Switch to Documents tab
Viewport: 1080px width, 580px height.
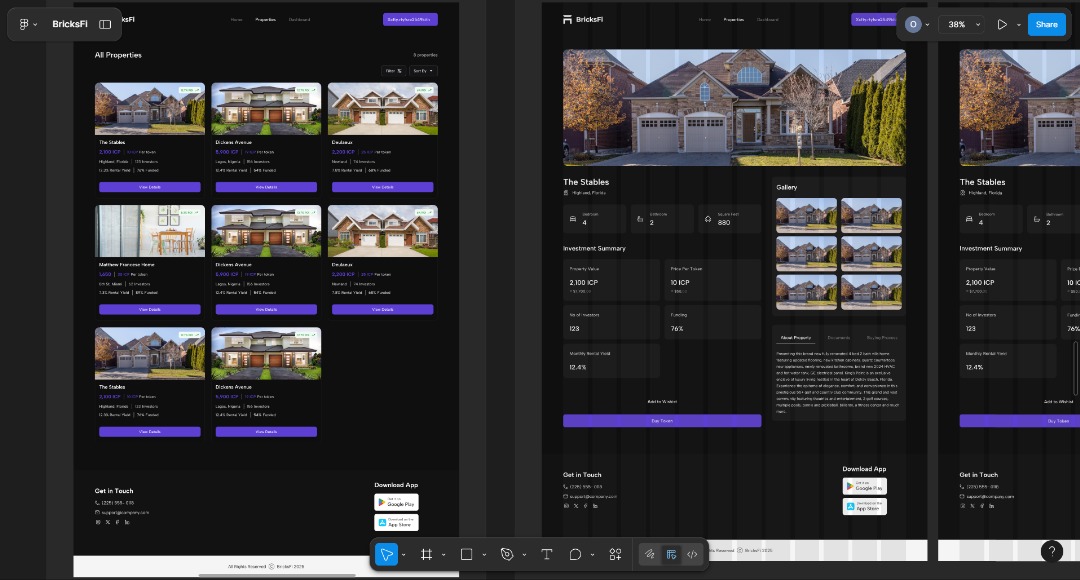tap(838, 338)
